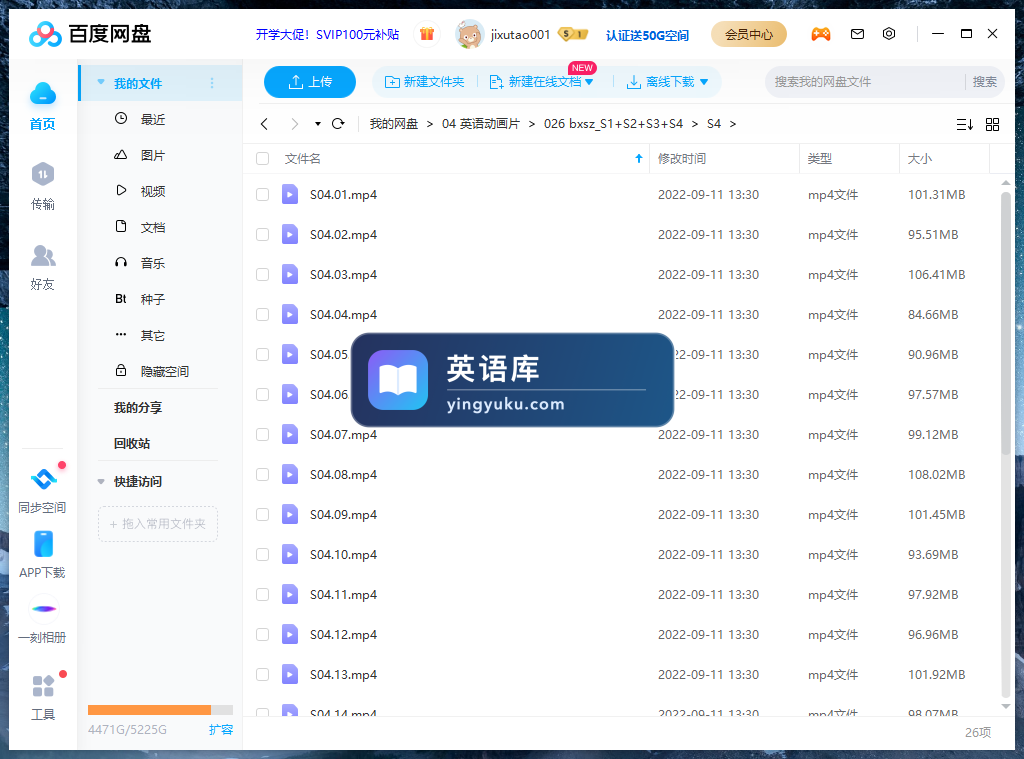Open the 一刻相册 album icon

tap(44, 609)
